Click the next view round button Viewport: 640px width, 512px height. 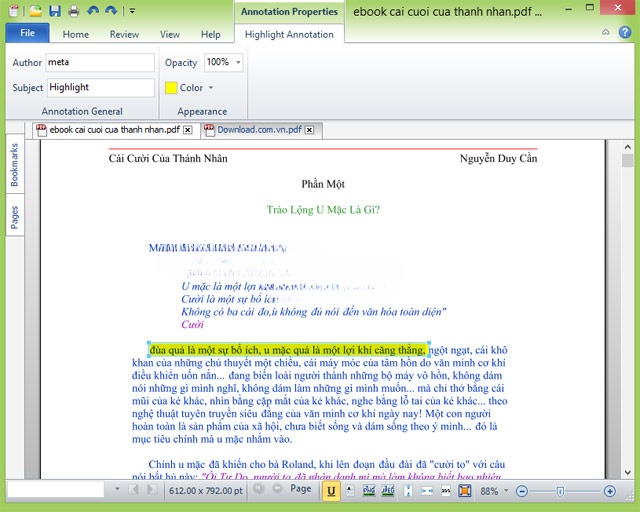pos(277,488)
